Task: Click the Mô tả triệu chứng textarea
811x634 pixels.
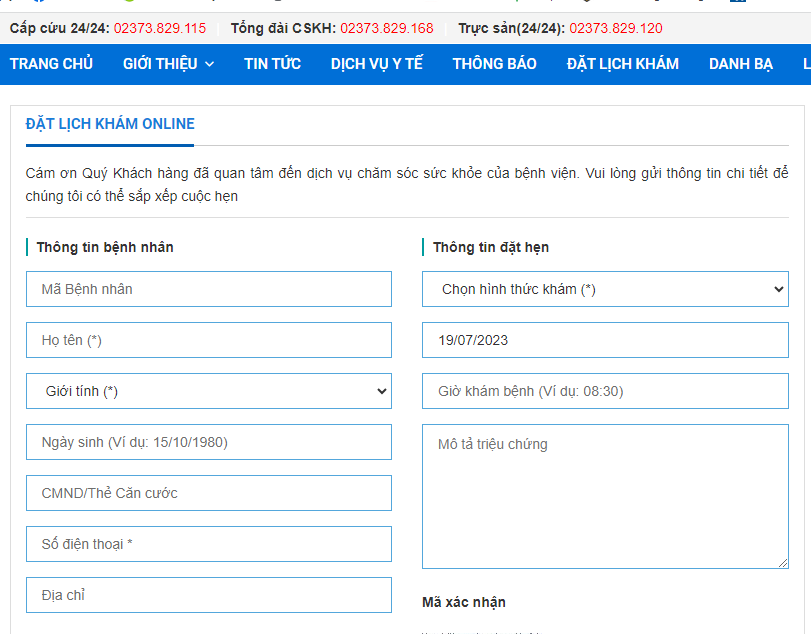Action: point(605,496)
